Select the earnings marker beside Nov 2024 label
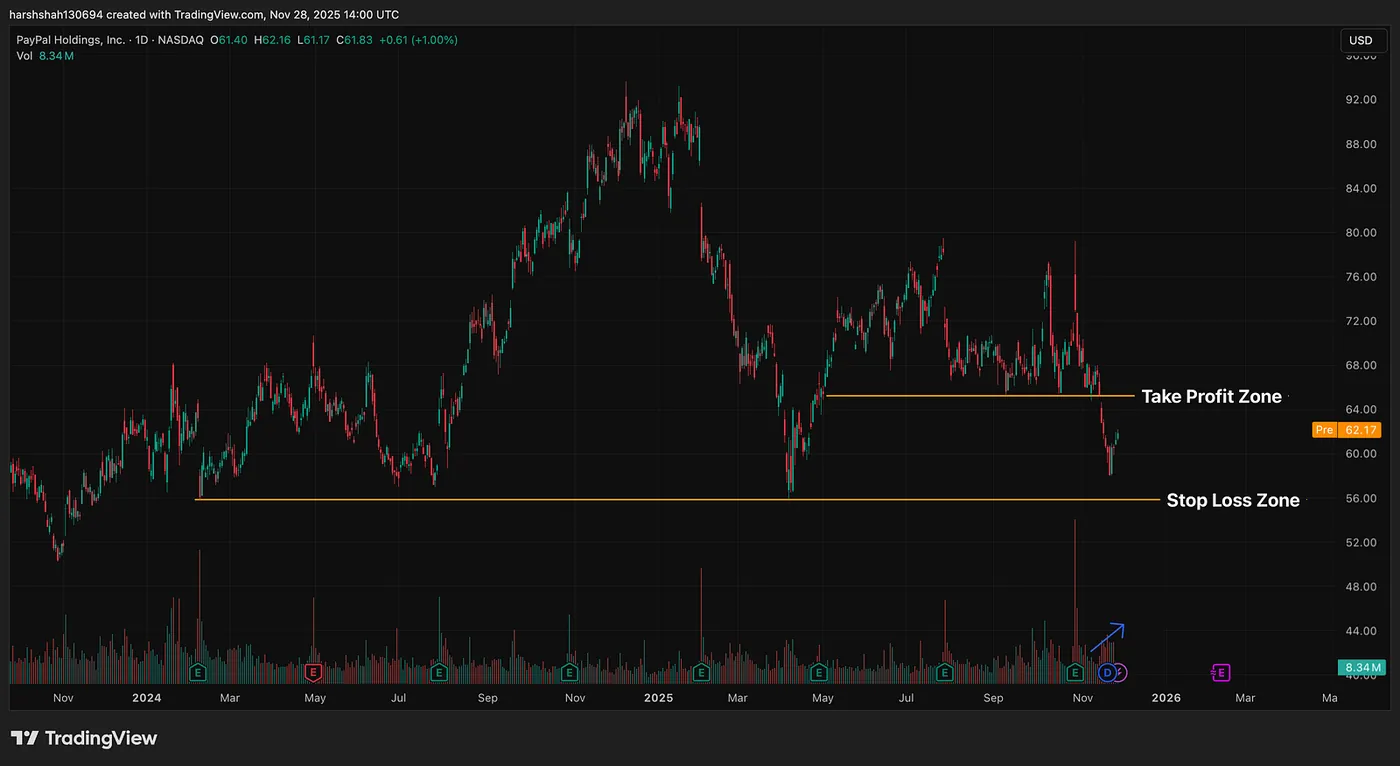This screenshot has width=1400, height=766. [x=570, y=673]
